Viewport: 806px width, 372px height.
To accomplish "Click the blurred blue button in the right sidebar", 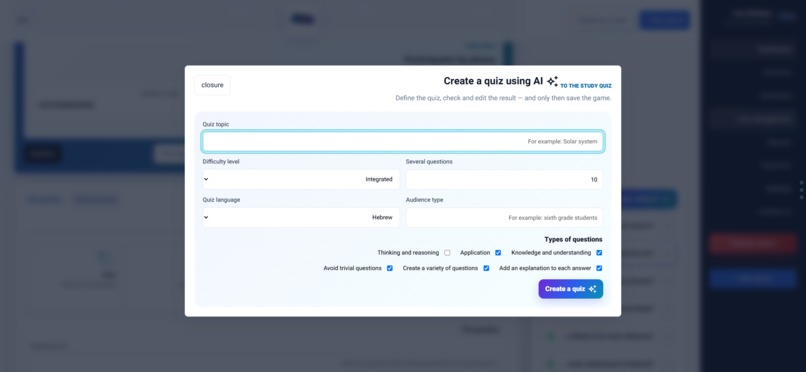I will (753, 278).
